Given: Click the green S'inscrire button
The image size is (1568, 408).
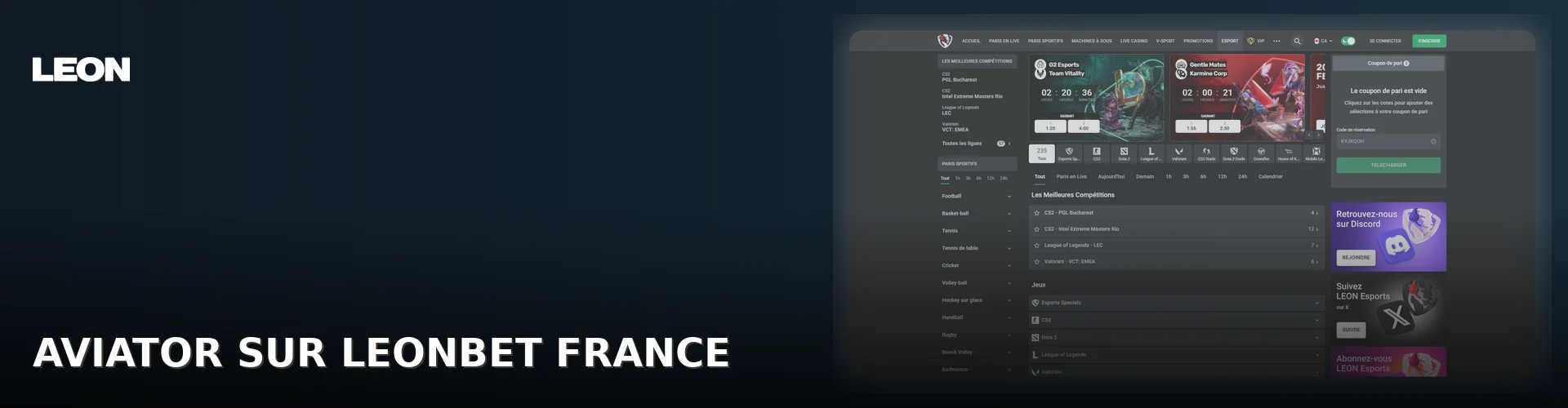Looking at the screenshot, I should click(1429, 41).
